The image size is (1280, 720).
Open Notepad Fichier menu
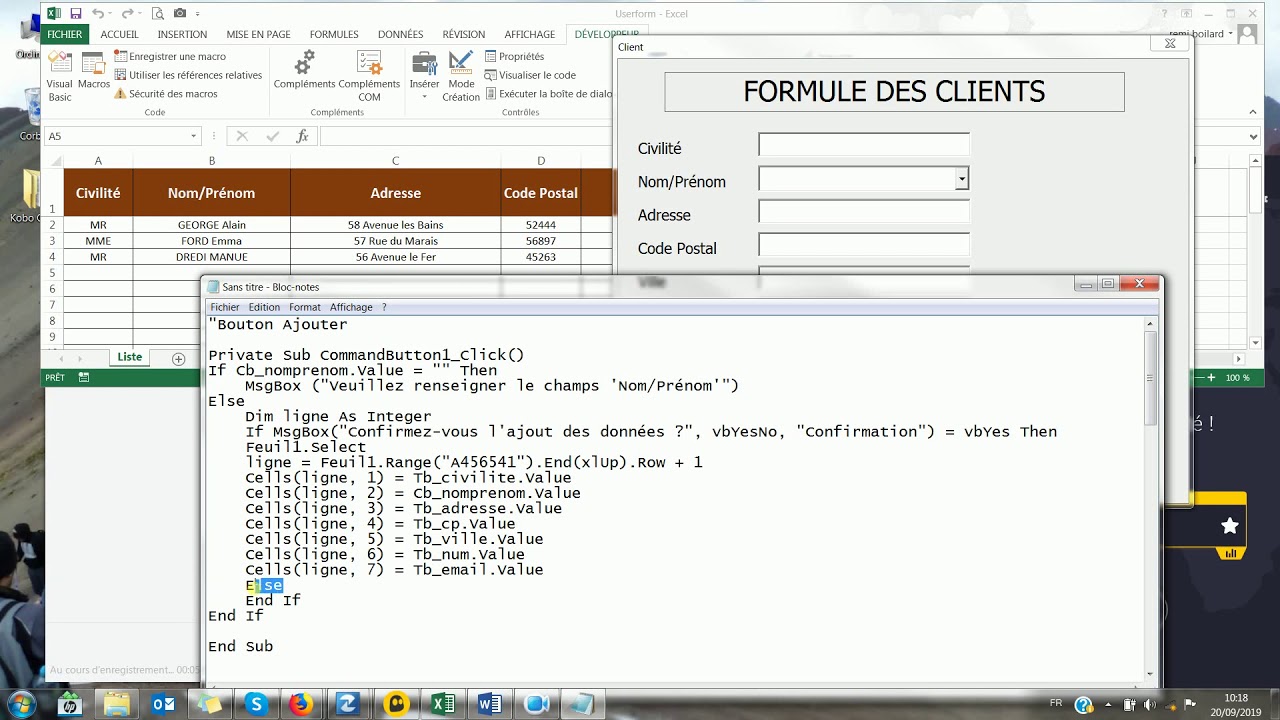pos(225,307)
